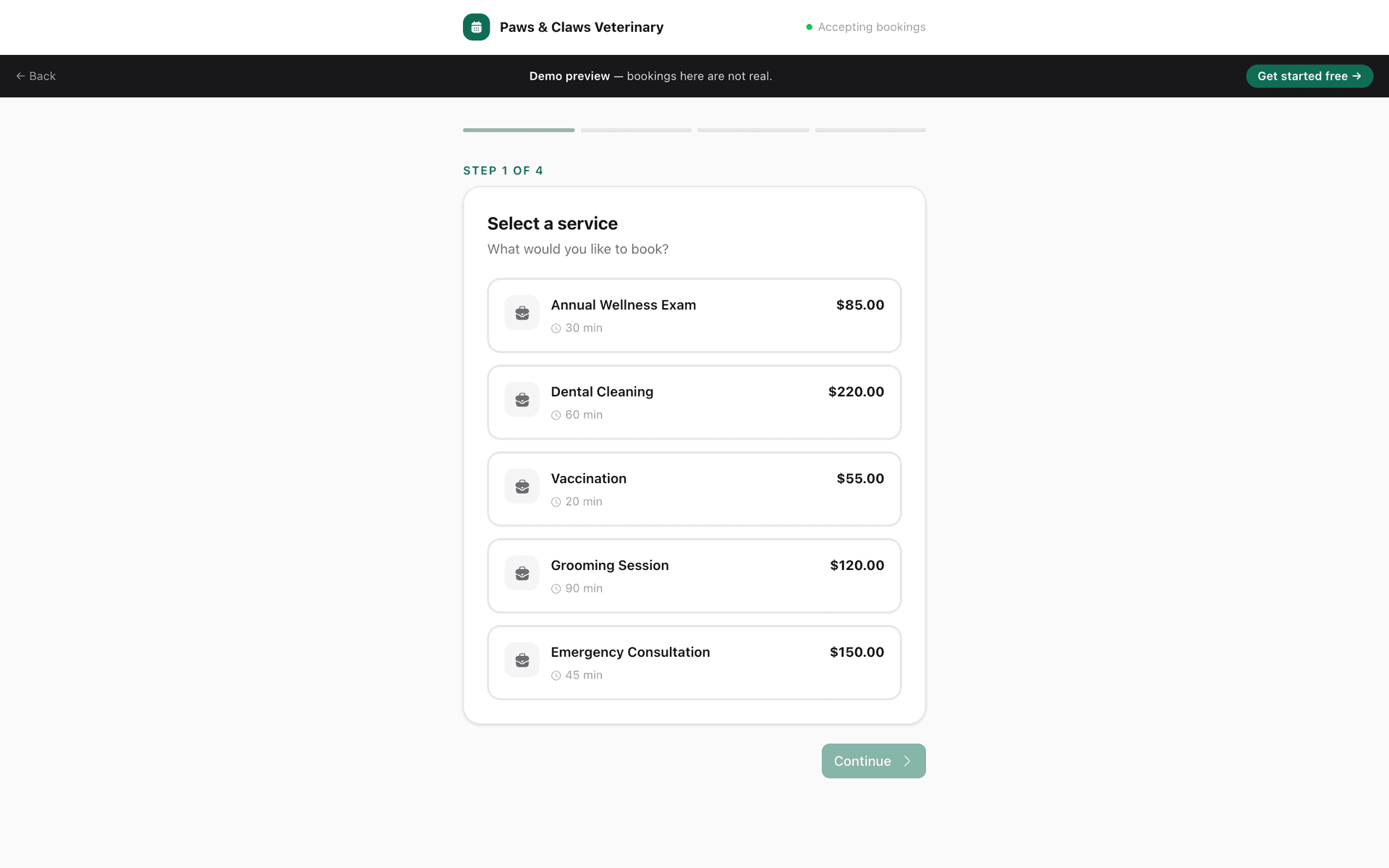Click the arrow inside Get started free

tap(1356, 76)
